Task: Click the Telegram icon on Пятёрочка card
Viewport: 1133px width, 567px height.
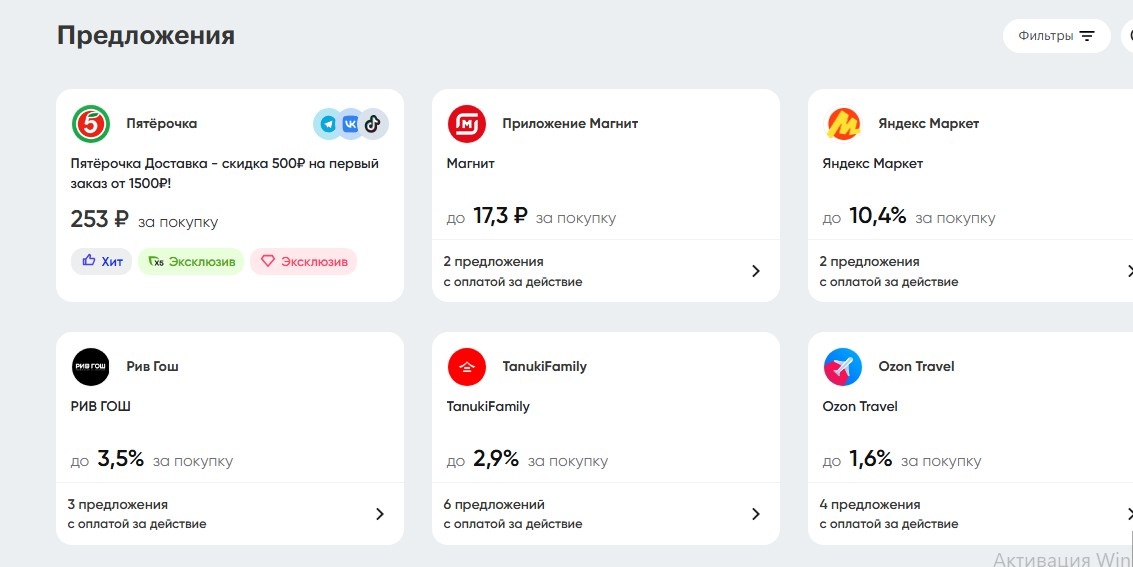Action: 329,124
